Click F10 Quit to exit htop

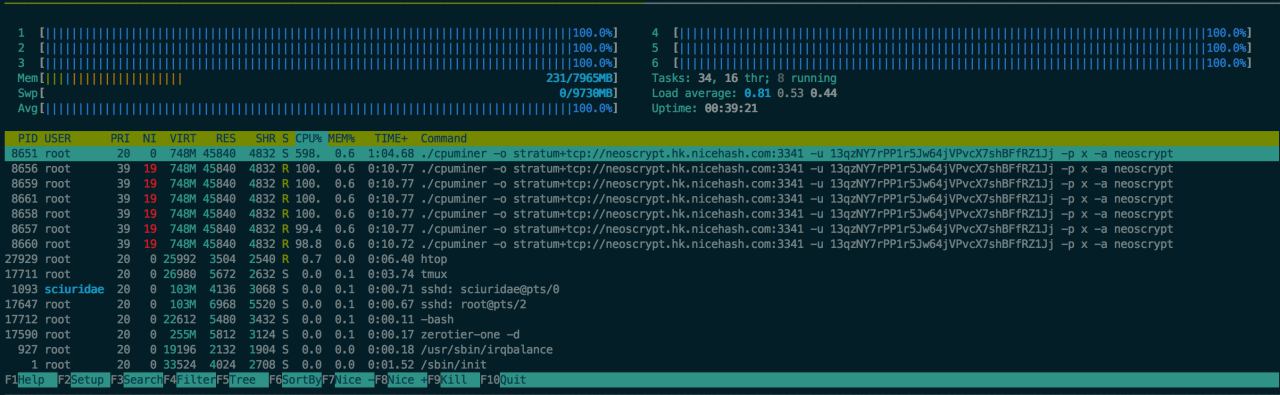click(x=503, y=380)
